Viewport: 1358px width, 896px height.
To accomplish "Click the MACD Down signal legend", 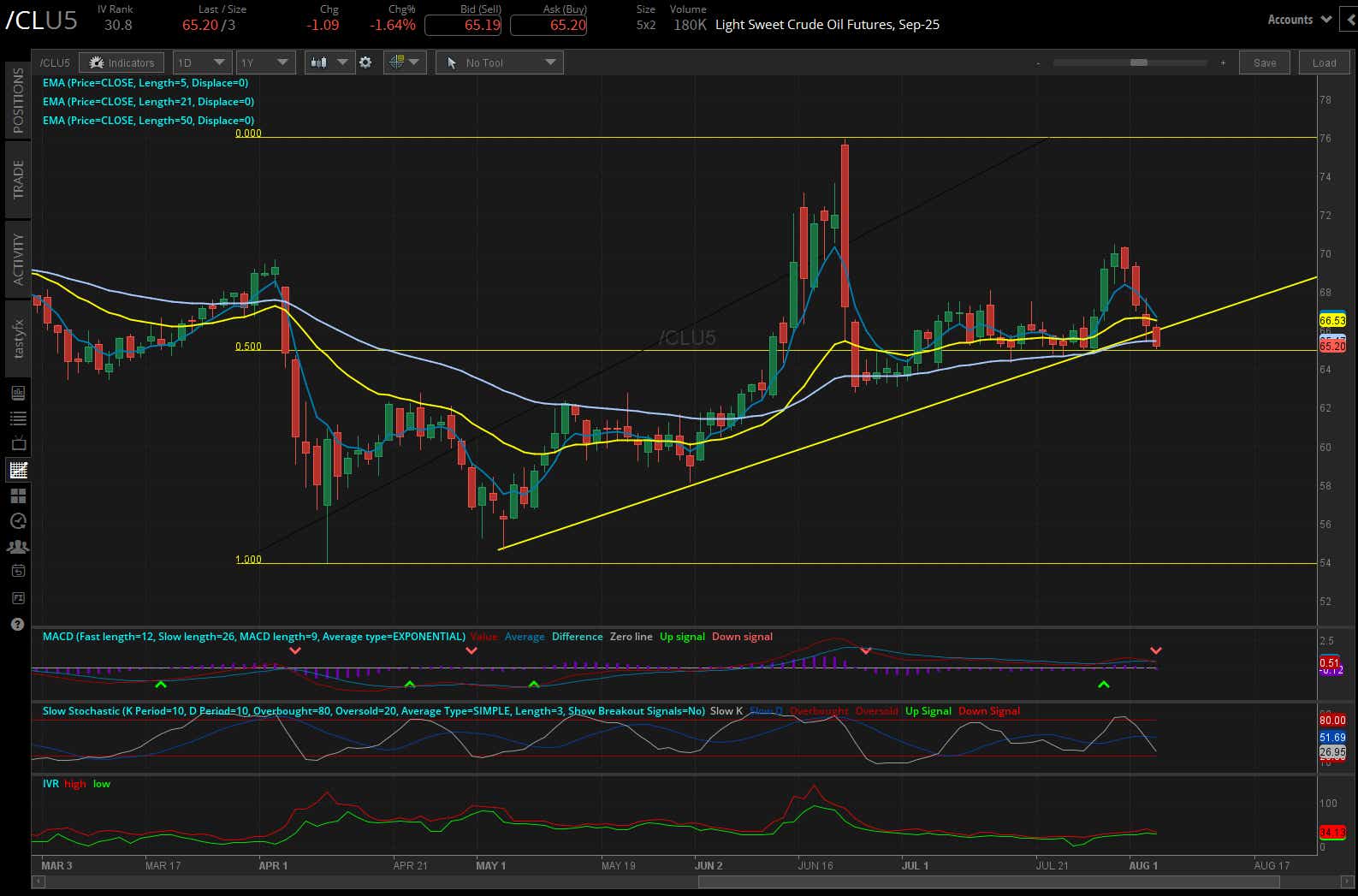I will pyautogui.click(x=742, y=637).
